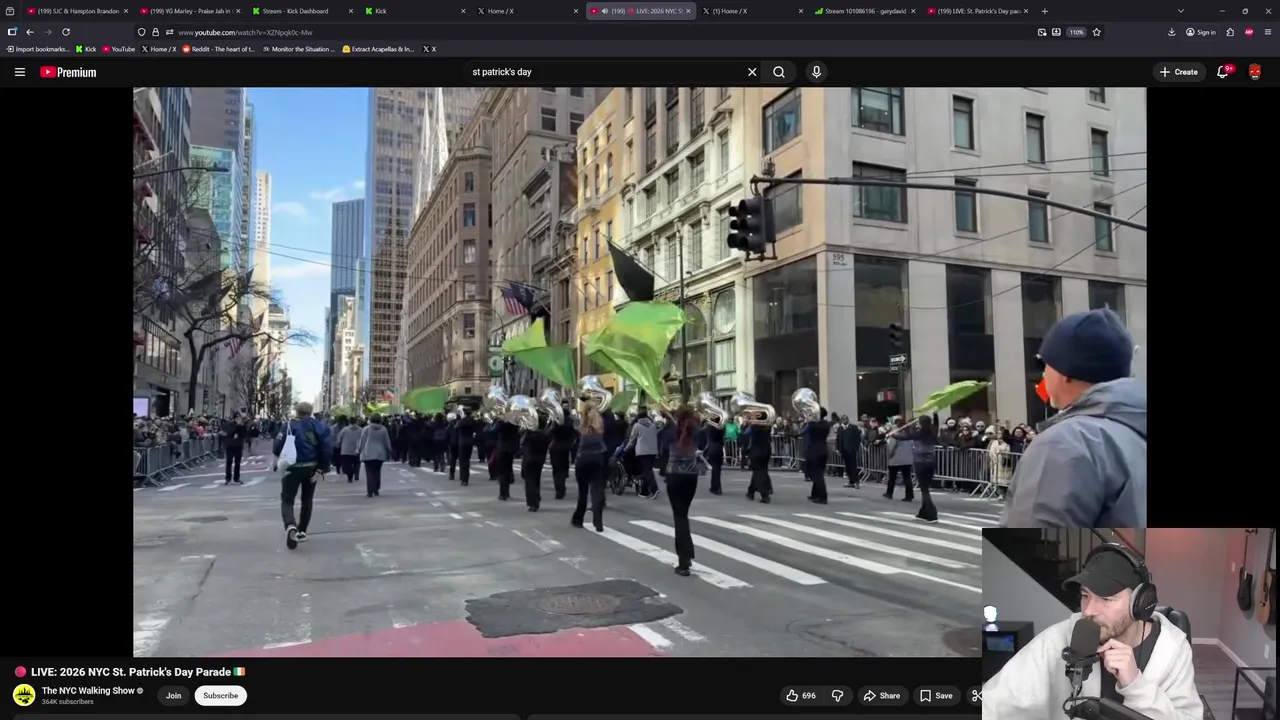This screenshot has width=1280, height=720.
Task: Open the ABP adblock extension
Action: click(x=1249, y=32)
